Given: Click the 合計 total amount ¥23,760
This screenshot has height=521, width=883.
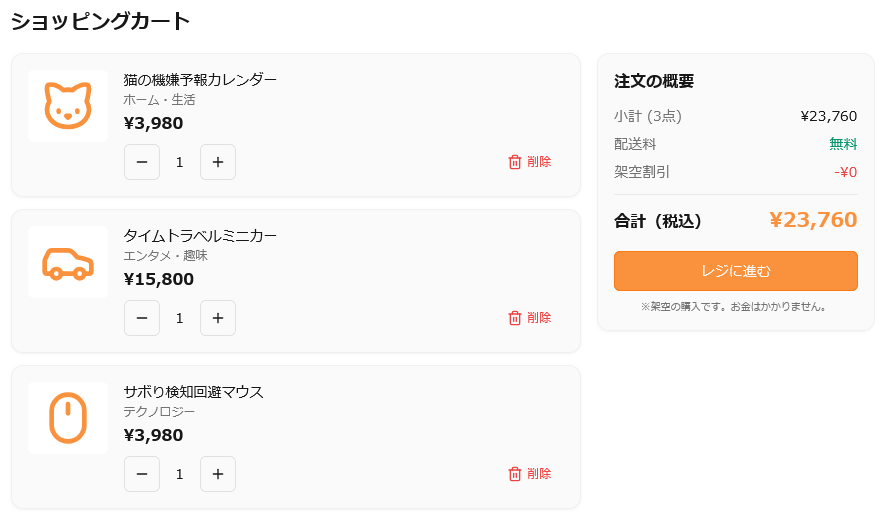Looking at the screenshot, I should (813, 220).
